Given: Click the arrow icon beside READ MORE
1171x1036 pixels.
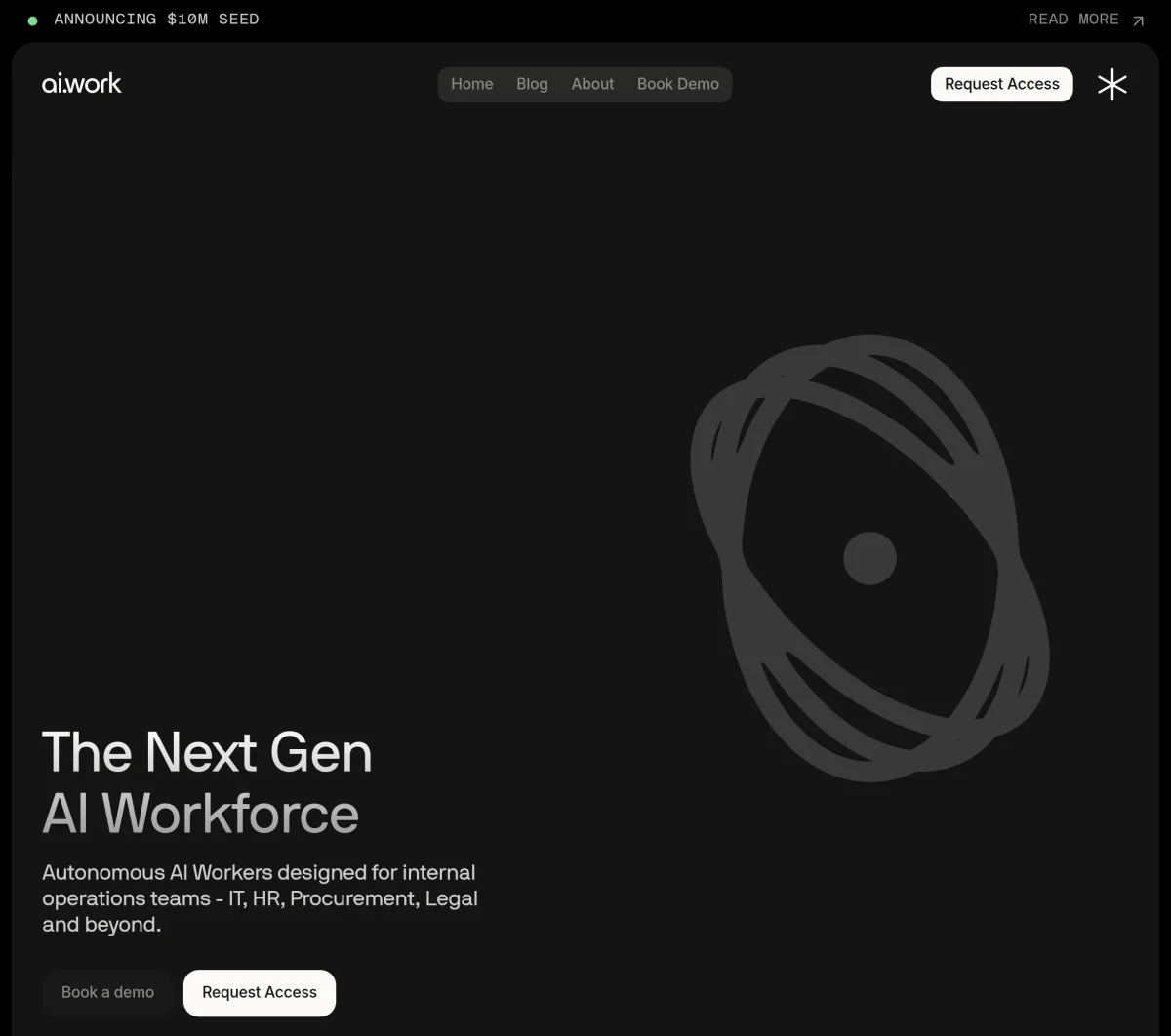Looking at the screenshot, I should pos(1138,20).
